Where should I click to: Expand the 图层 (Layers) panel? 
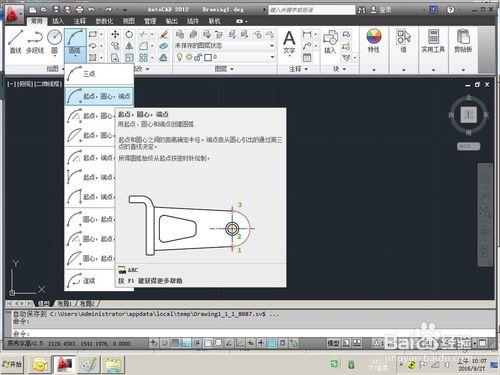pos(224,69)
